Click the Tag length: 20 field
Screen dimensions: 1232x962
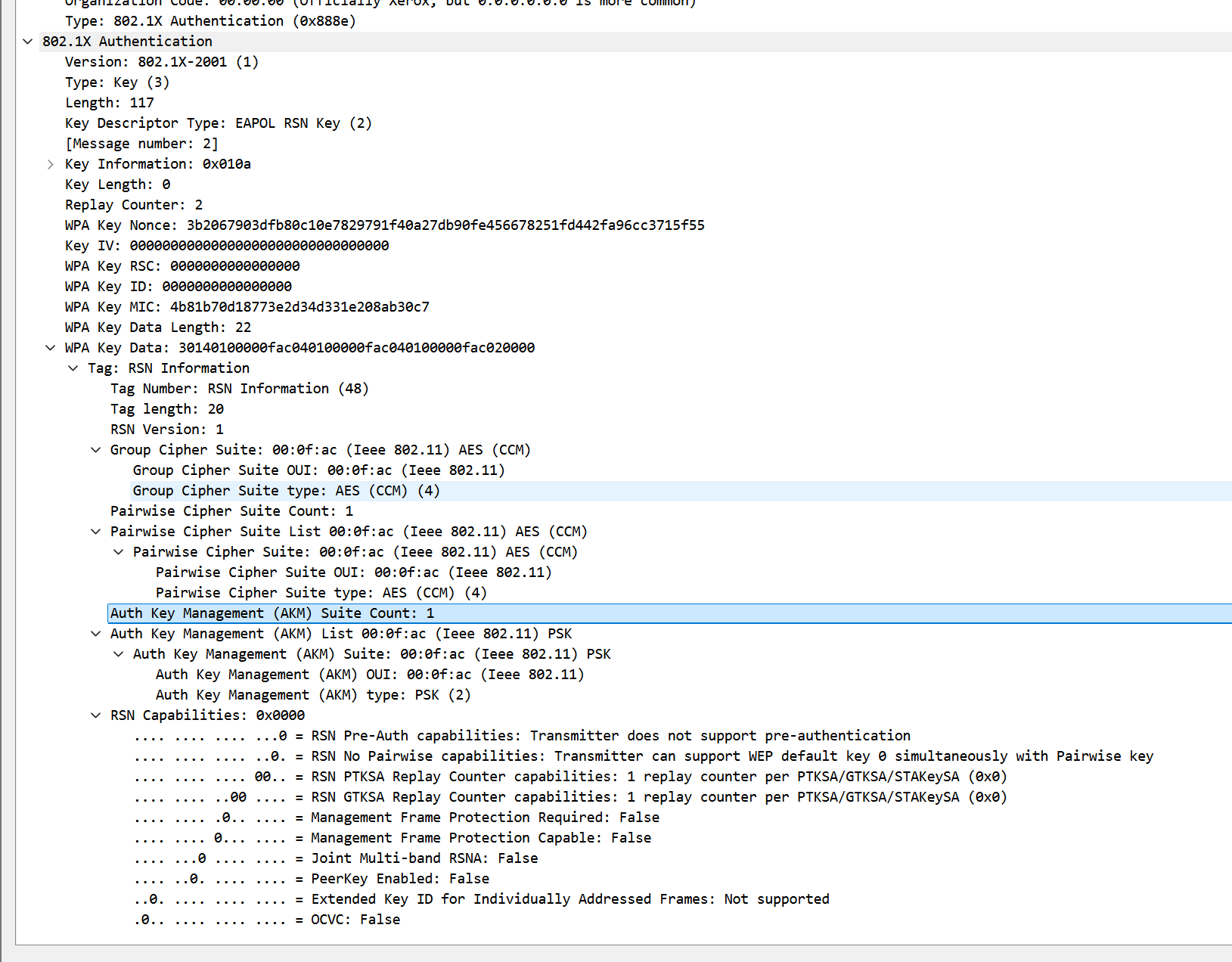click(167, 409)
